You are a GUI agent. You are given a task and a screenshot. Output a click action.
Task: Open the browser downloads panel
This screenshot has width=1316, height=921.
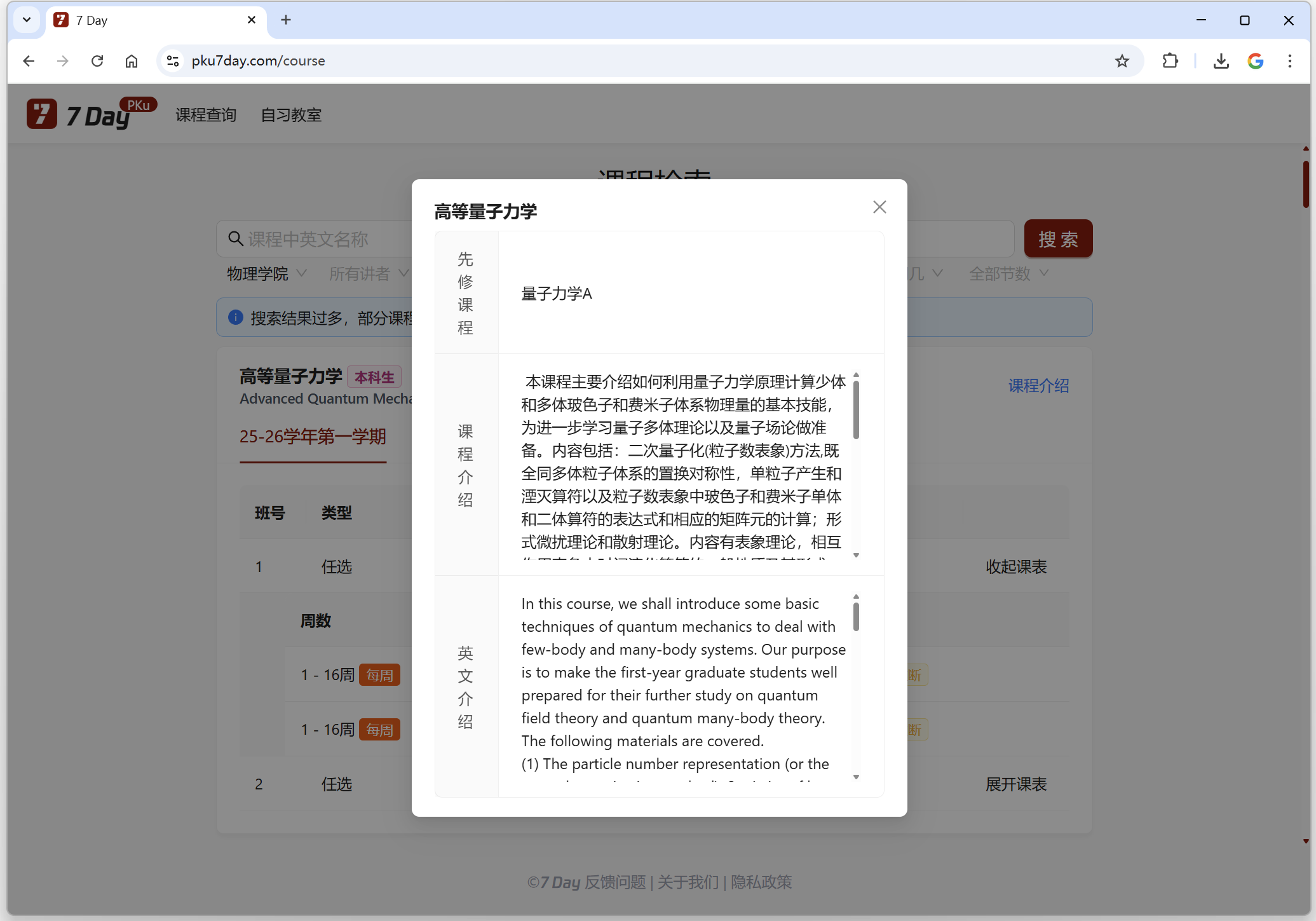coord(1221,60)
